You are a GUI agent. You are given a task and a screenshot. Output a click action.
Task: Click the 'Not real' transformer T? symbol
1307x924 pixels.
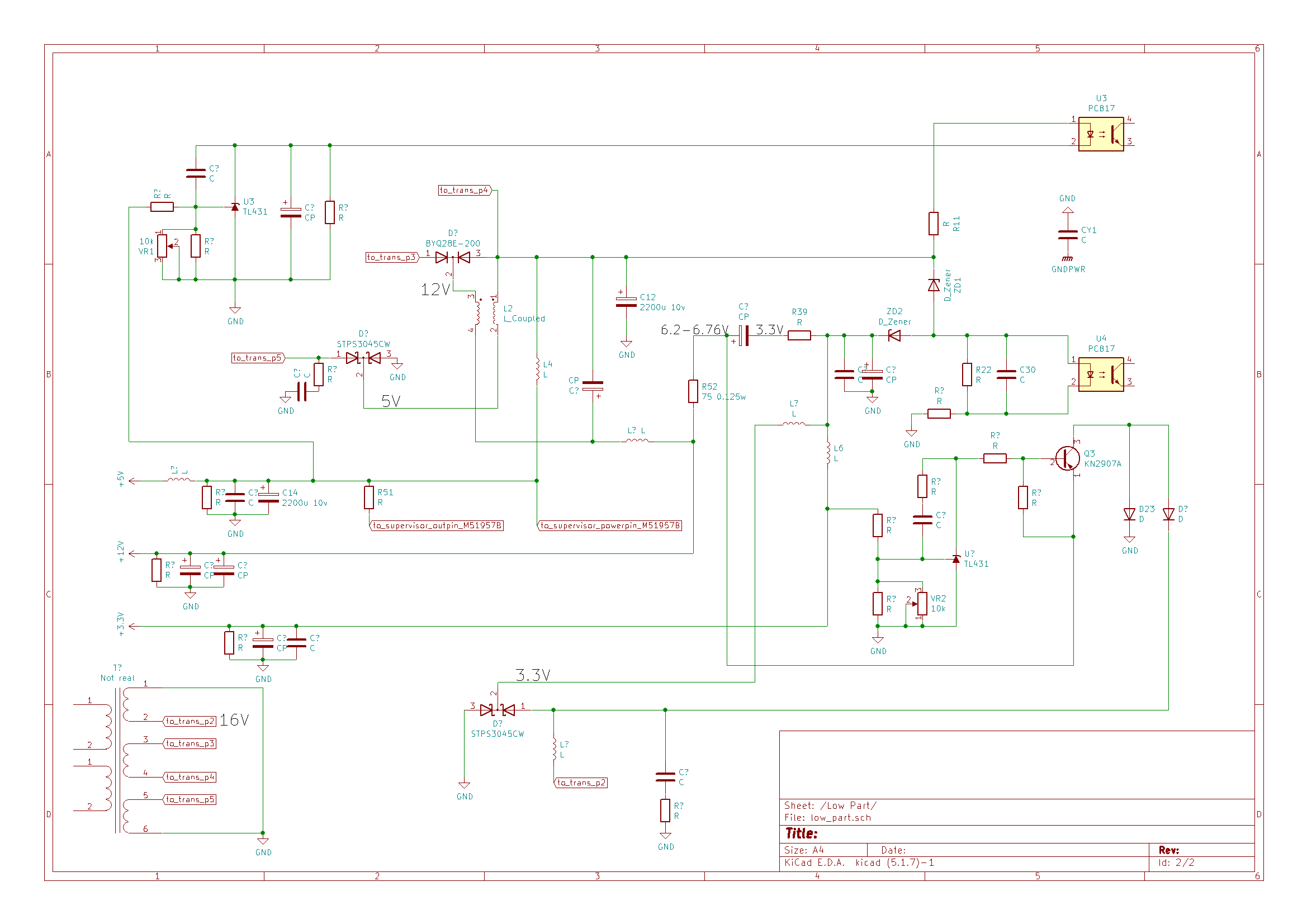[x=119, y=761]
